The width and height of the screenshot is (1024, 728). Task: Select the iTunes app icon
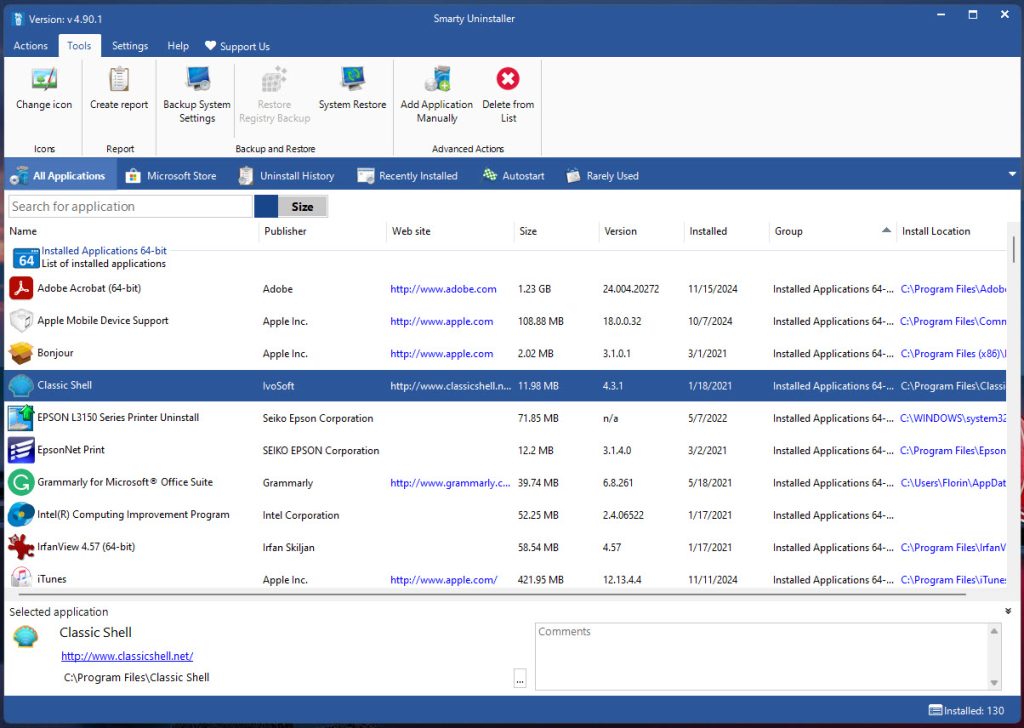[21, 577]
